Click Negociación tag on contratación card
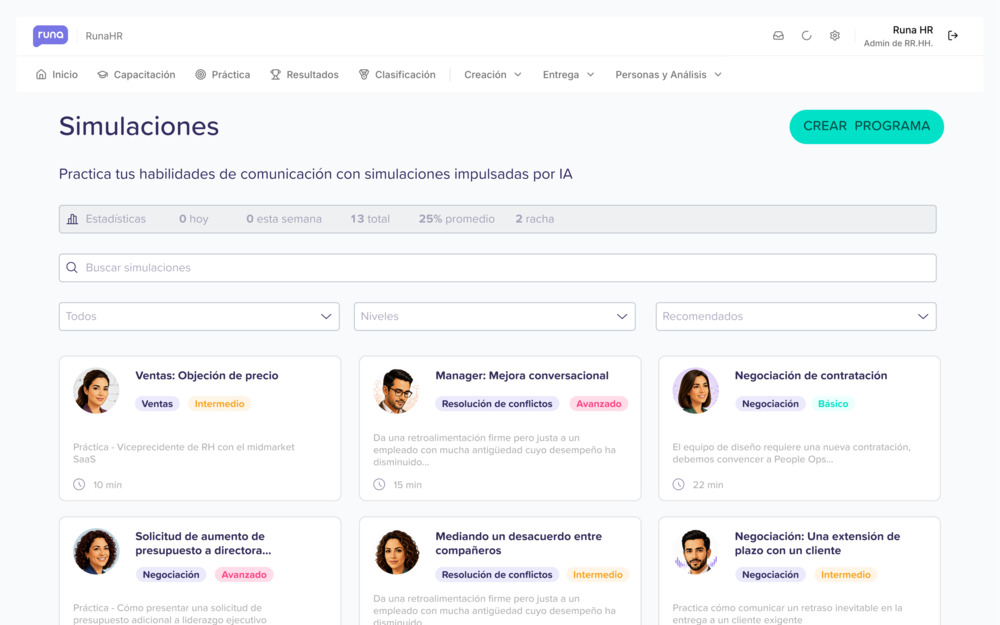The height and width of the screenshot is (625, 1000). (x=770, y=404)
